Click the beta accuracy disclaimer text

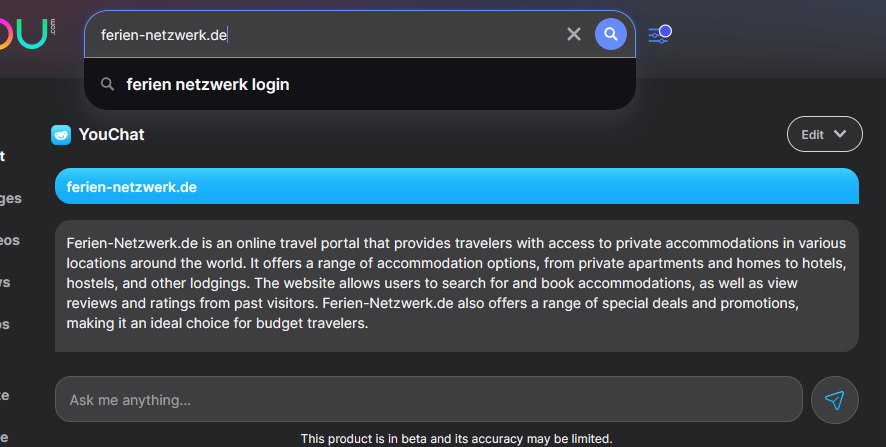456,439
